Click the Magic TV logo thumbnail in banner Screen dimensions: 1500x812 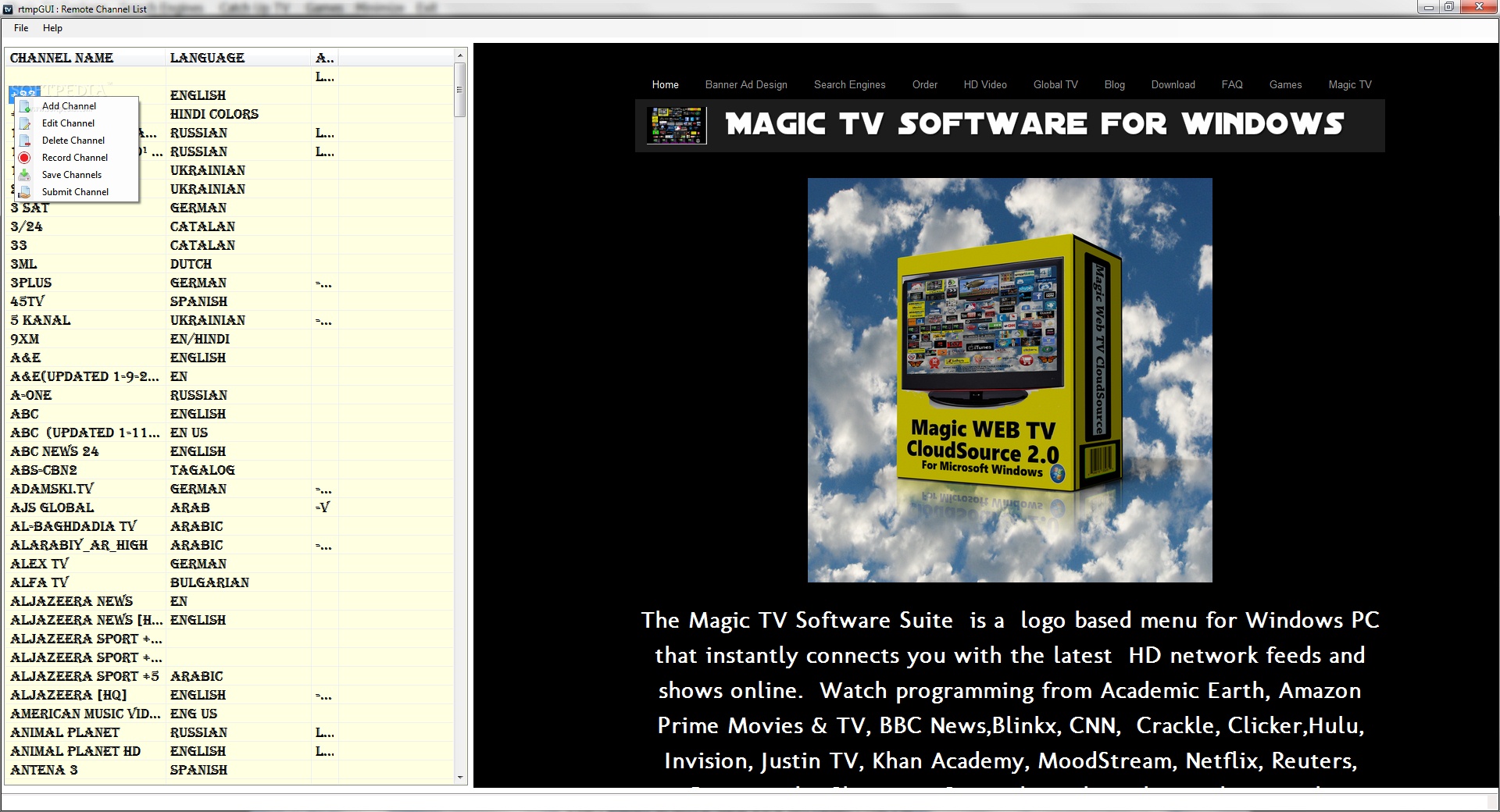pos(677,126)
